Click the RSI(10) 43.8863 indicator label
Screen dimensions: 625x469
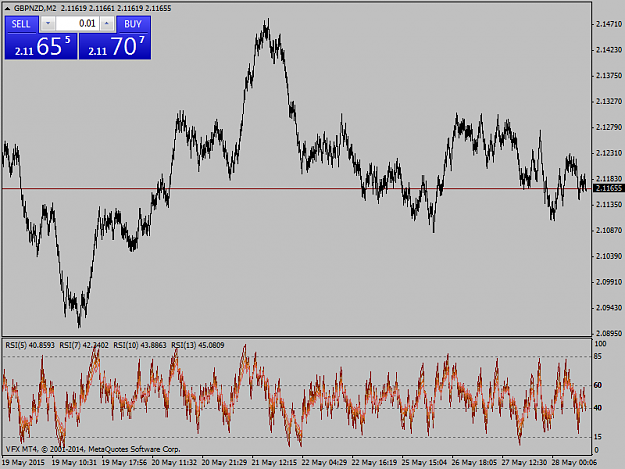click(140, 345)
